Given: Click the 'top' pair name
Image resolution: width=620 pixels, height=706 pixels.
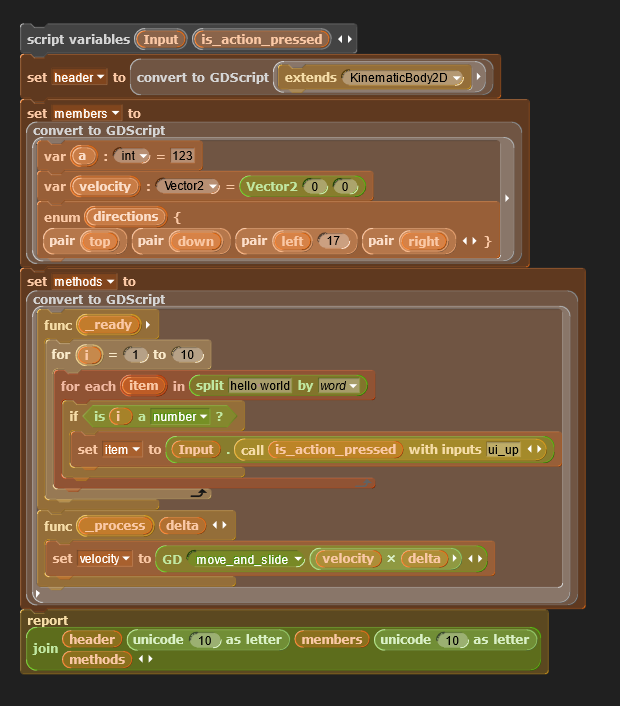Looking at the screenshot, I should pyautogui.click(x=100, y=241).
